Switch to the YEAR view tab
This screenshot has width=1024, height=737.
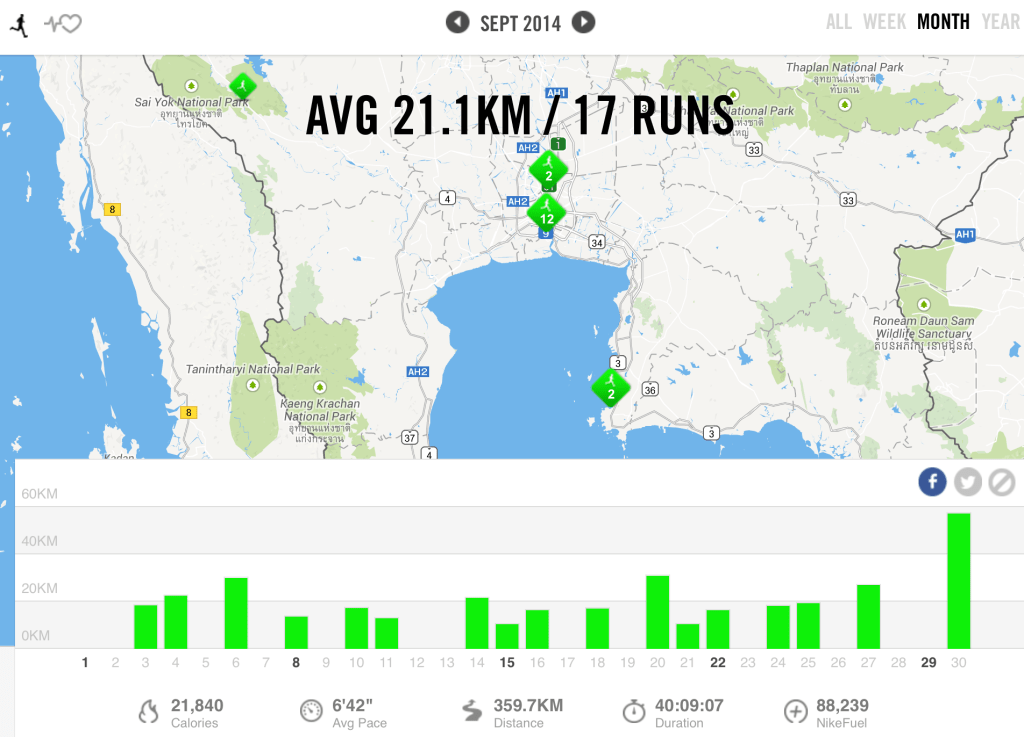1001,21
